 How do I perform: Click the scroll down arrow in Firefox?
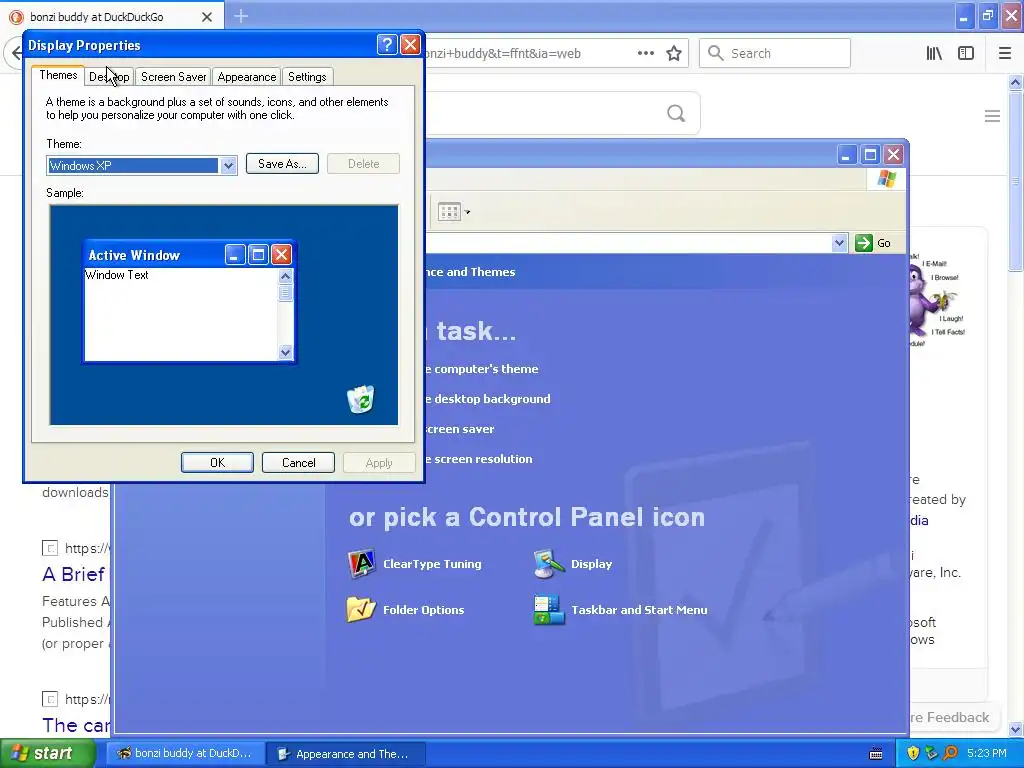[1016, 729]
